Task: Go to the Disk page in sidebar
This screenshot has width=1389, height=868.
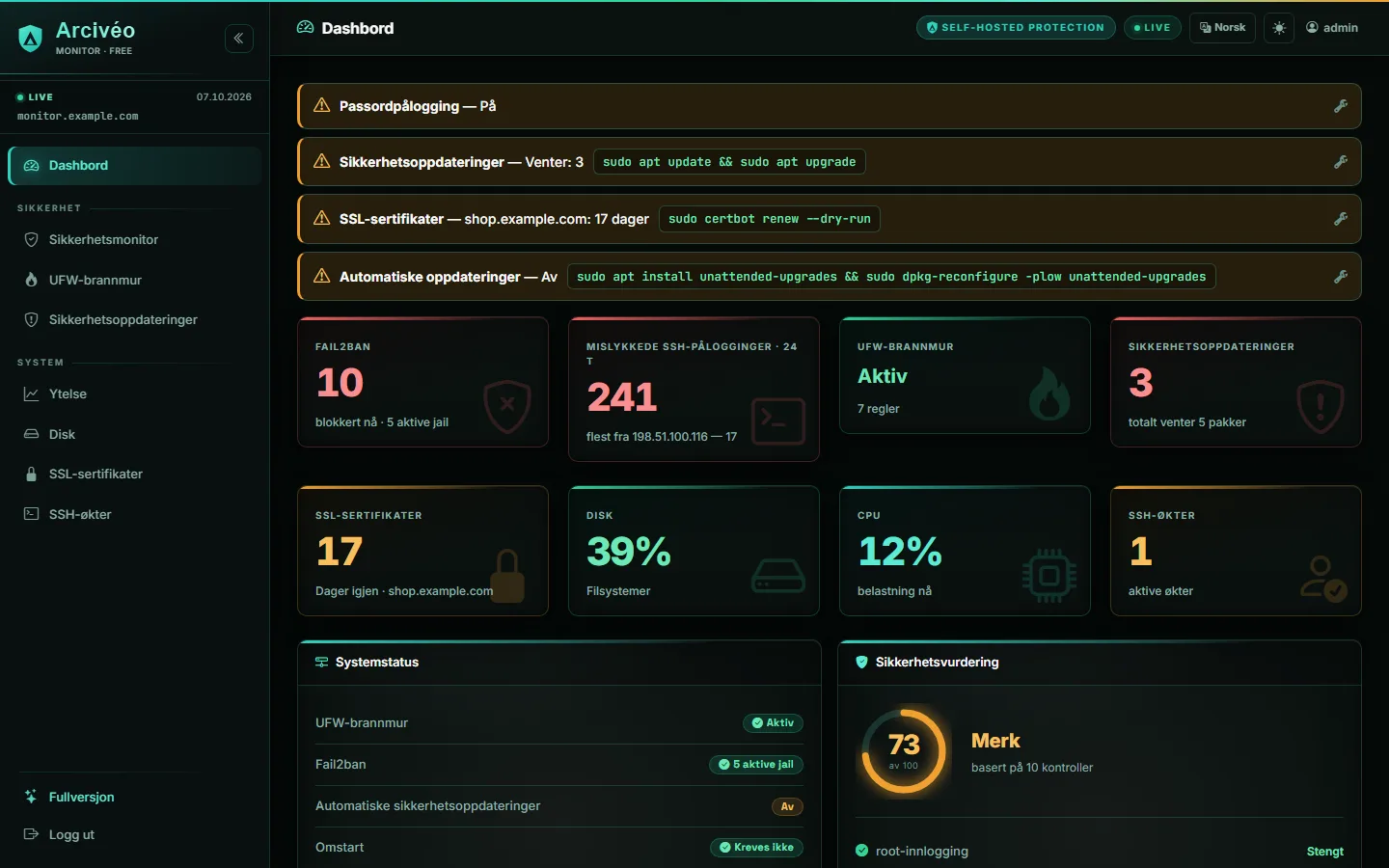Action: coord(135,435)
